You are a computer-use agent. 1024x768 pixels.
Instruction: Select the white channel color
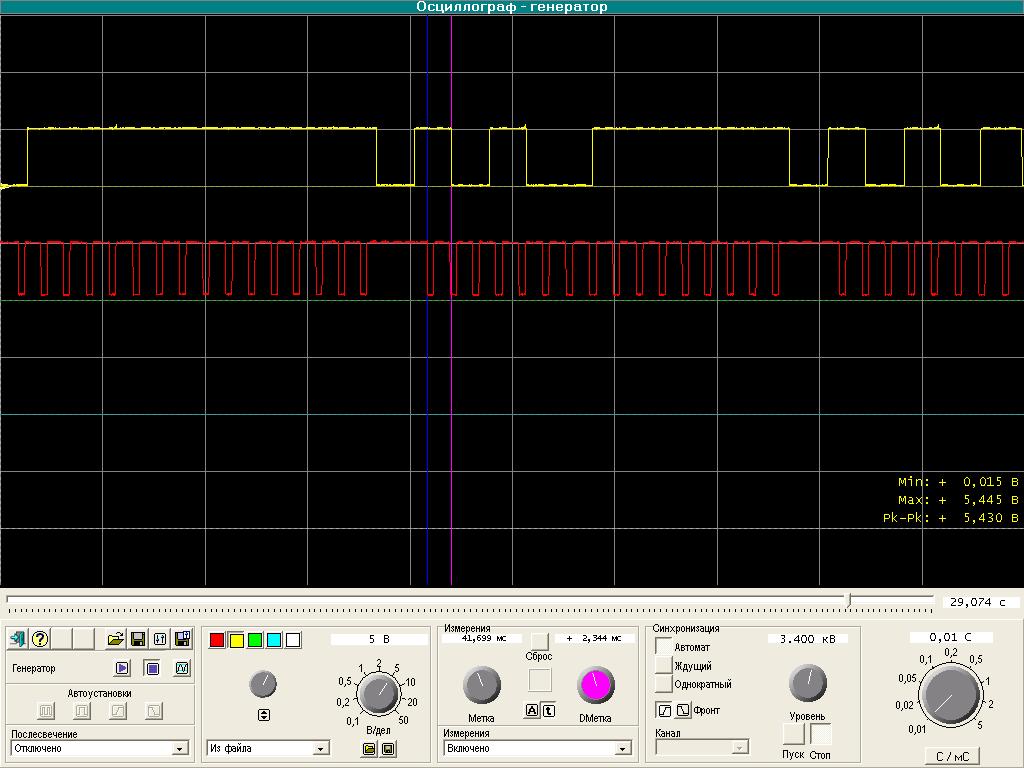[x=293, y=640]
